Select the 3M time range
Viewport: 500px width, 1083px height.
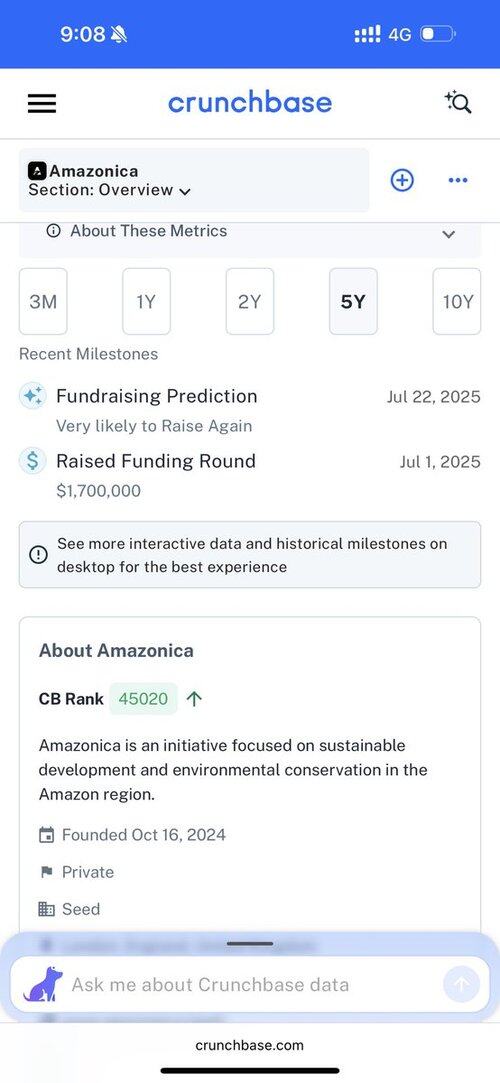(x=43, y=302)
